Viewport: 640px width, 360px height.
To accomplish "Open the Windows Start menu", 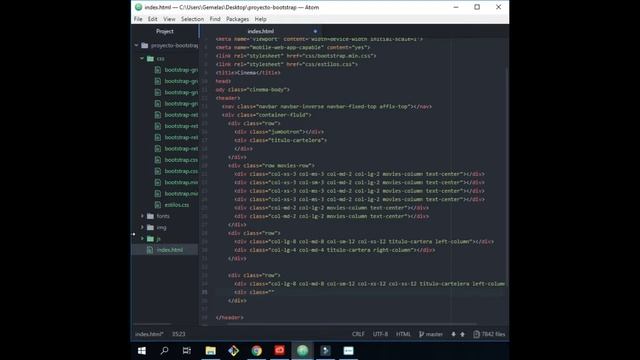I will (x=142, y=351).
